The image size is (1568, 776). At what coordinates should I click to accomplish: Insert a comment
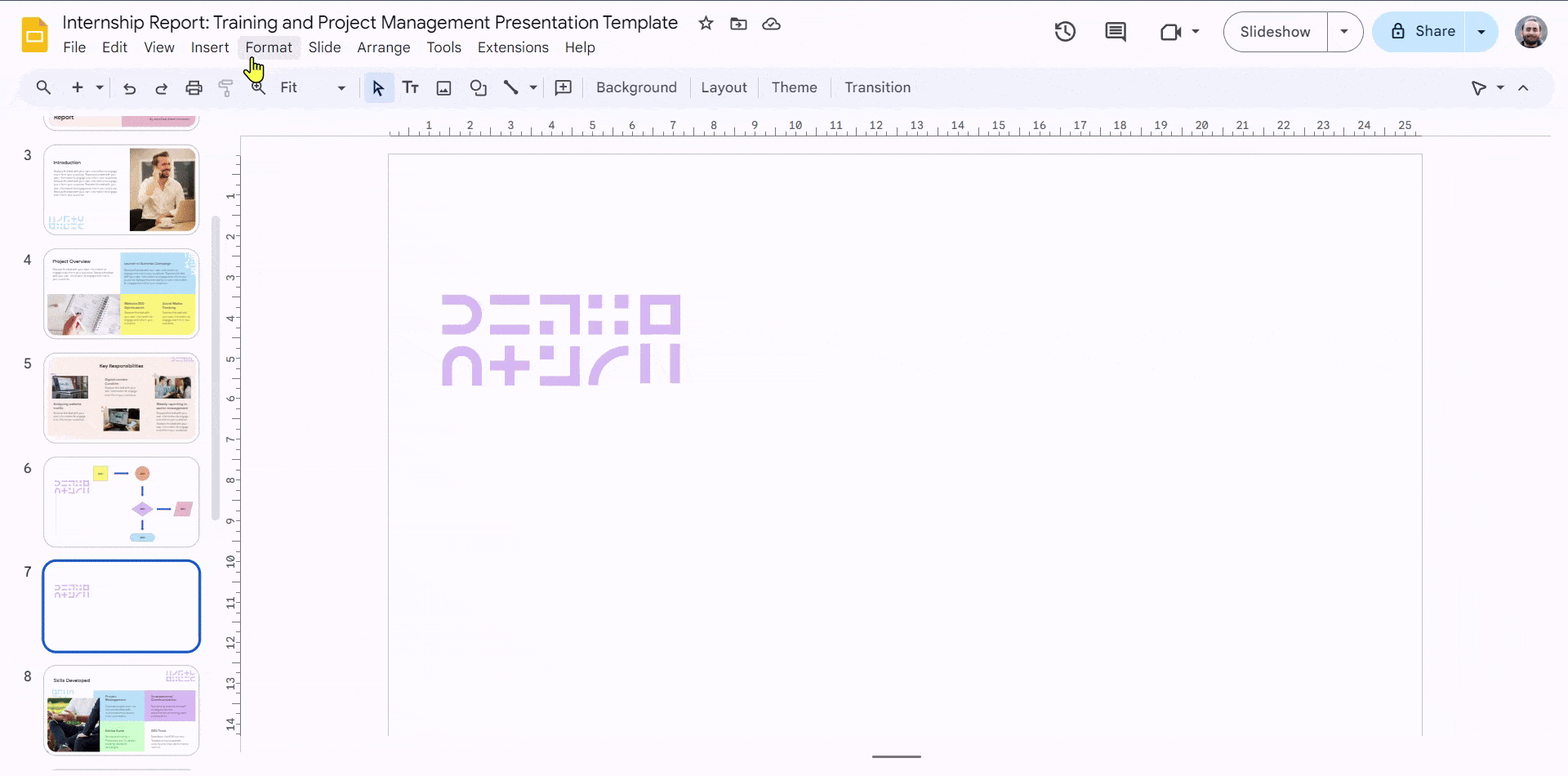(x=563, y=87)
